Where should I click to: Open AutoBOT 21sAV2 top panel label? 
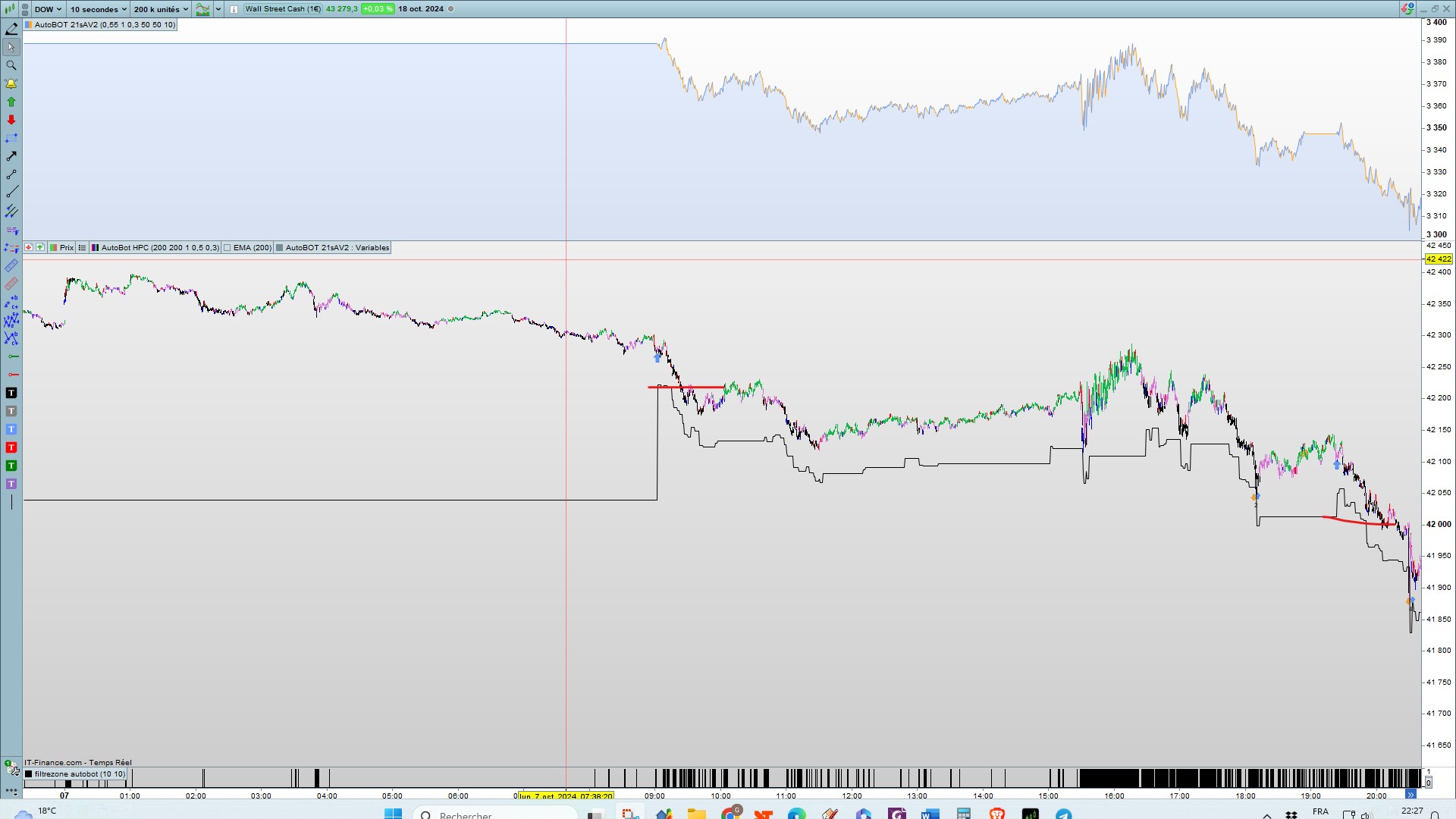pos(105,25)
